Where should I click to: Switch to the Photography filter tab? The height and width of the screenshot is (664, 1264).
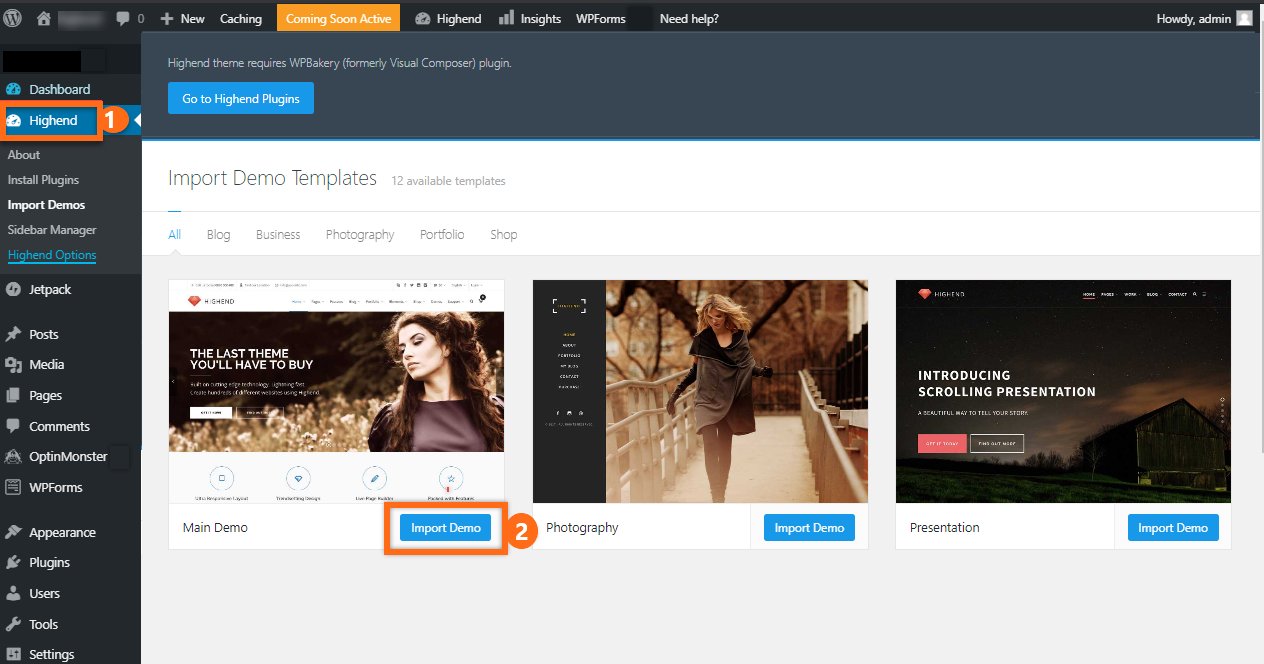click(359, 234)
